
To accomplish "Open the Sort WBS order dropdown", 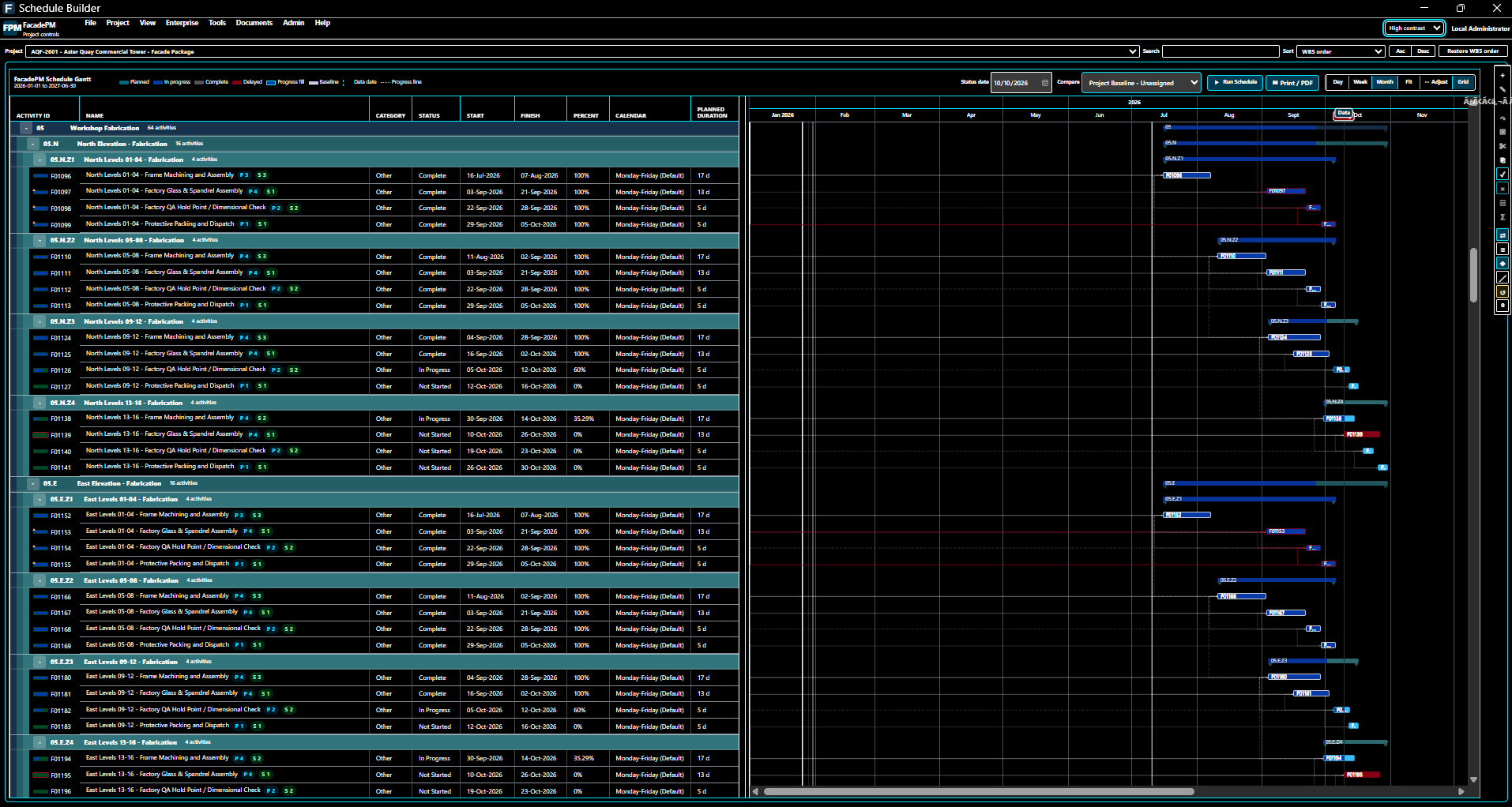I will pos(1341,51).
